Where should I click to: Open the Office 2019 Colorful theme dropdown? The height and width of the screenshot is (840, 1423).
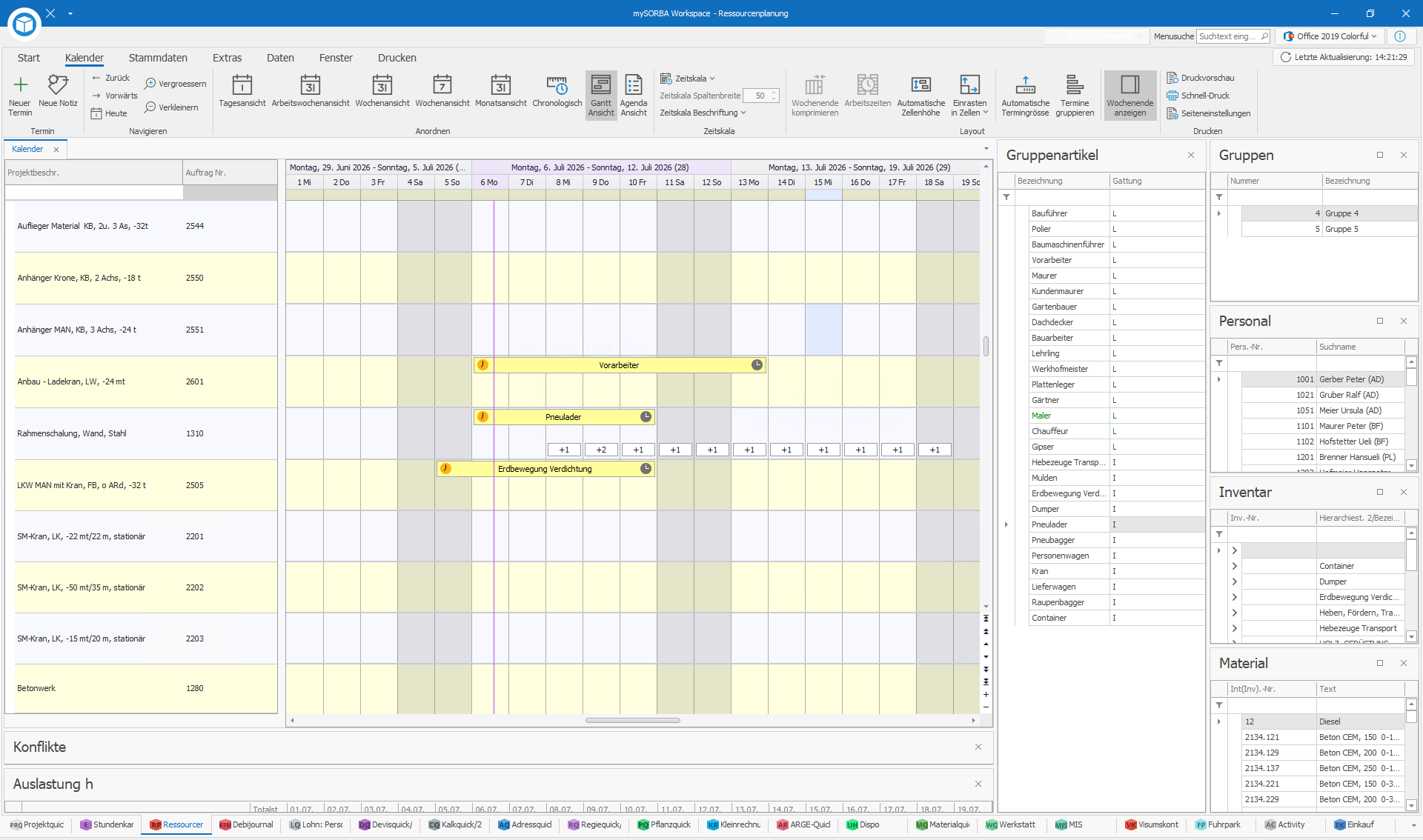[x=1330, y=36]
